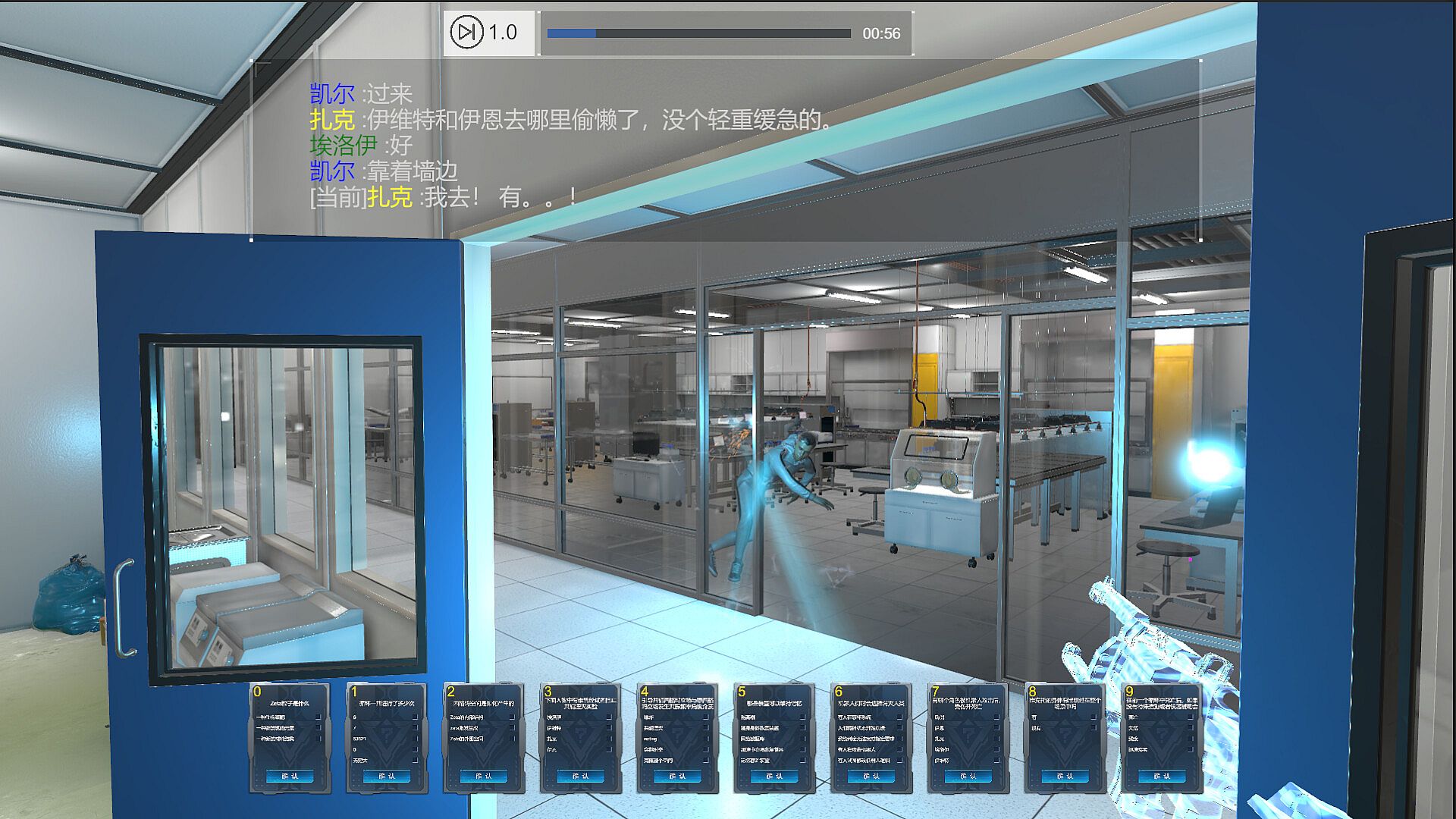Screen dimensions: 1456x819
Task: Click the 1.0 playback speed label
Action: click(x=503, y=33)
